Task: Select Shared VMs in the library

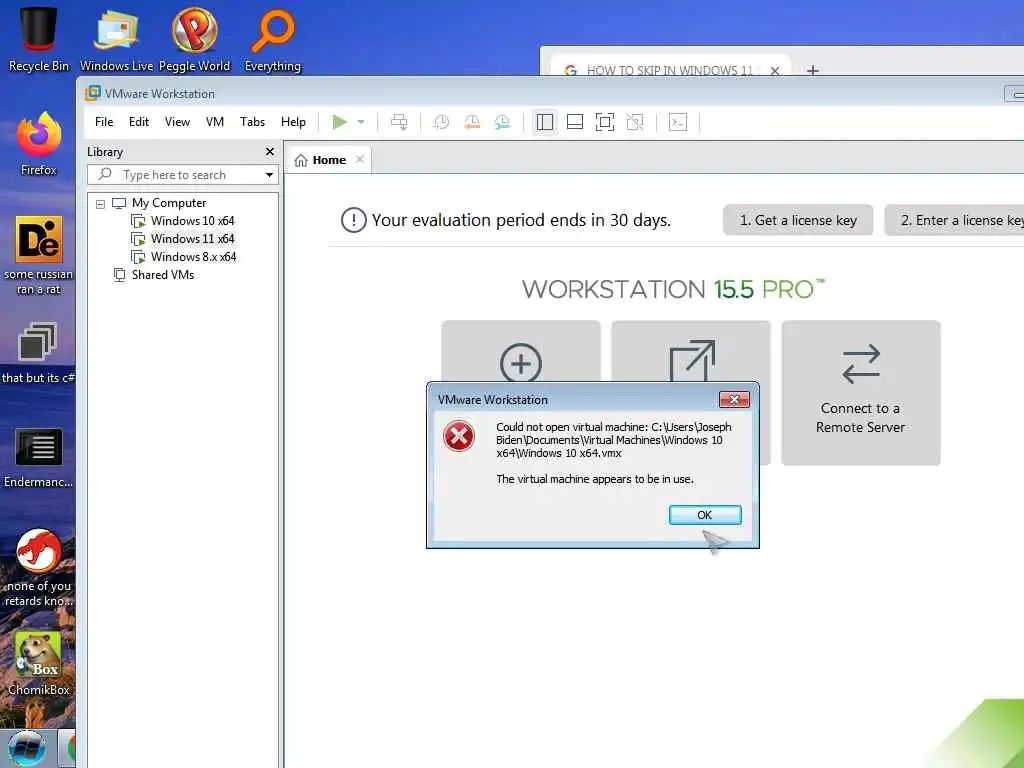Action: click(x=163, y=275)
